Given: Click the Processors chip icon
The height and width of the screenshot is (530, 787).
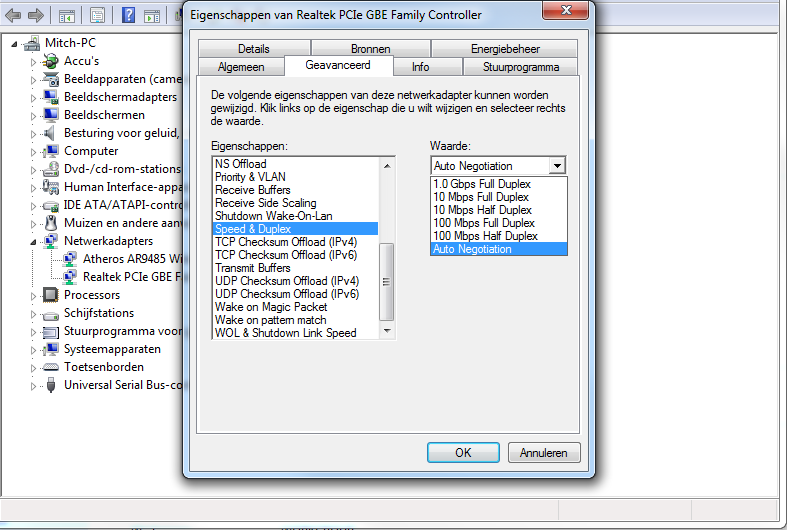Looking at the screenshot, I should pyautogui.click(x=50, y=295).
